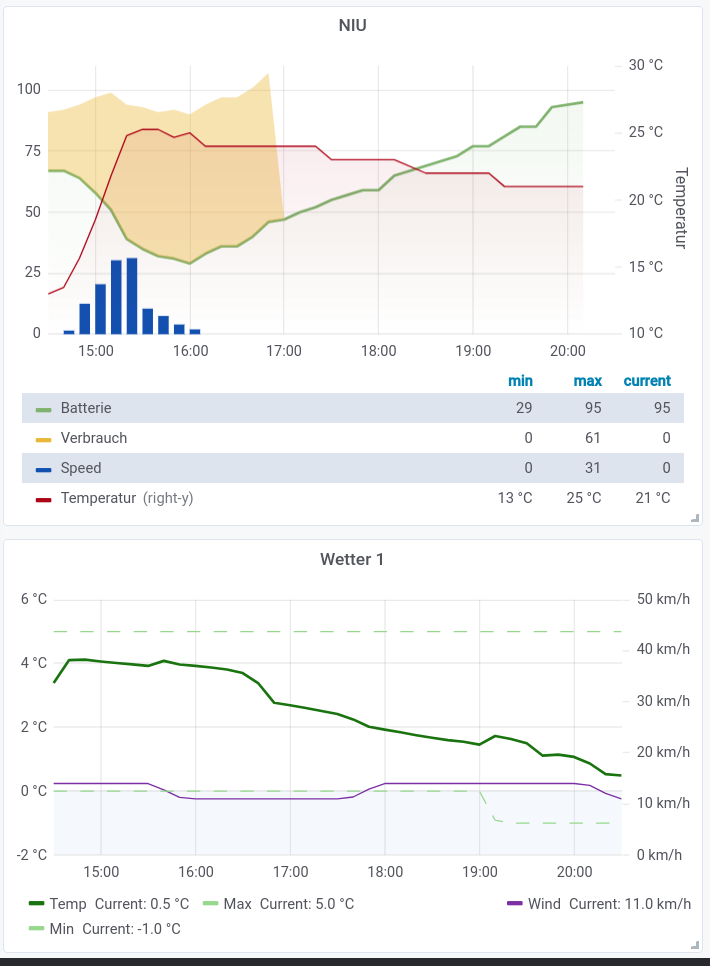710x966 pixels.
Task: Click the green Batterie legend color swatch
Action: pos(43,409)
